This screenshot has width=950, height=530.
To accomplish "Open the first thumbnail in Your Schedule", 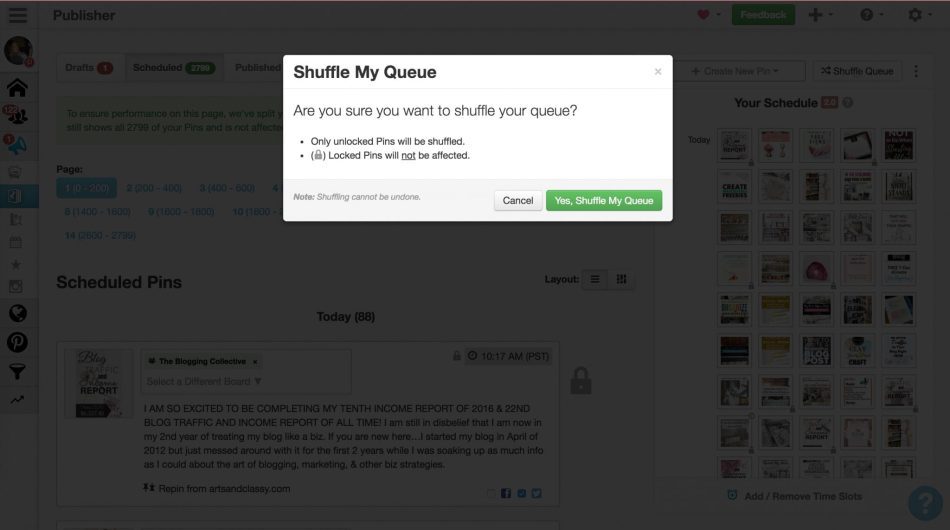I will click(x=734, y=143).
